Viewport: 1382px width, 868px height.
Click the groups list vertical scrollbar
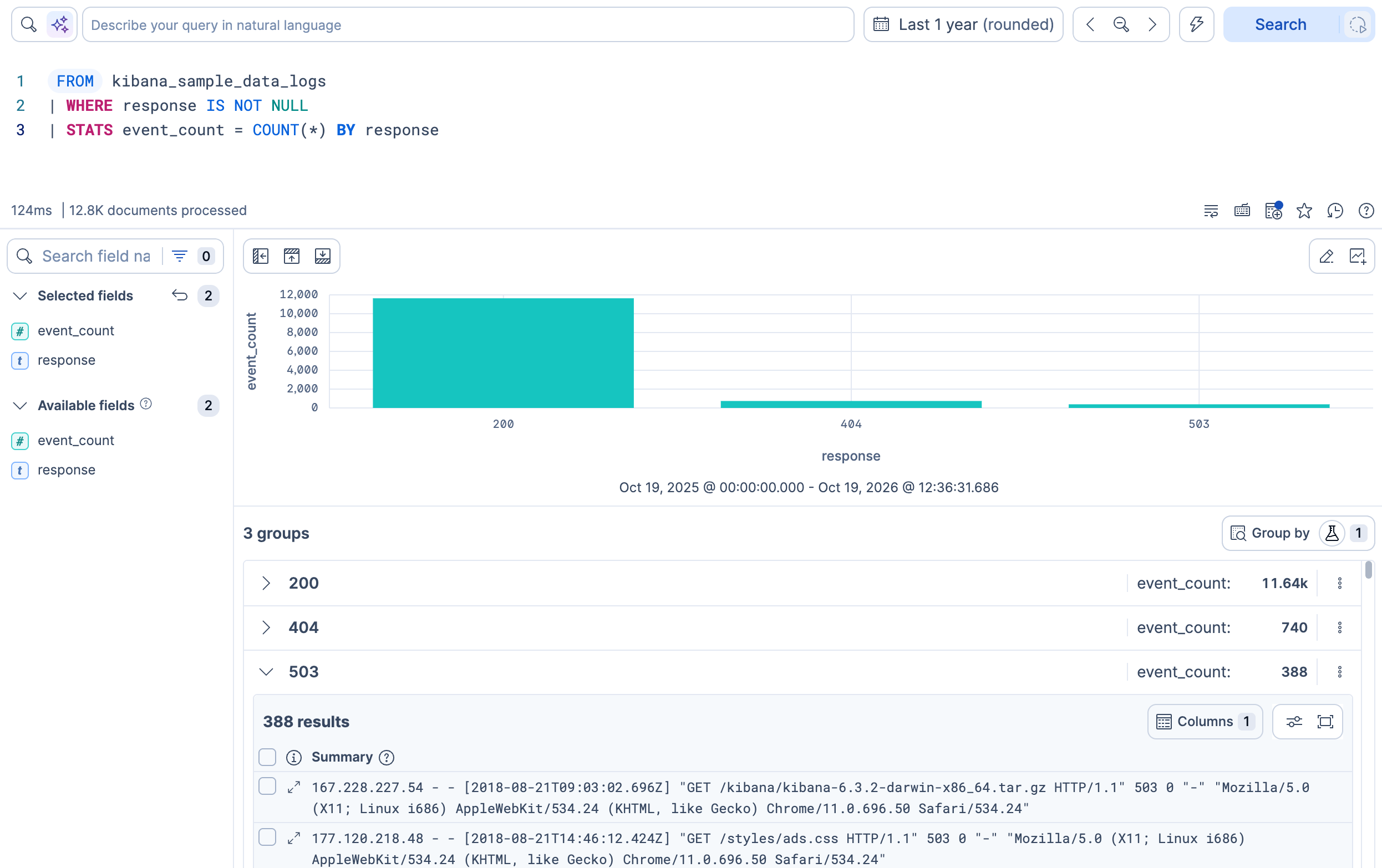click(x=1368, y=570)
